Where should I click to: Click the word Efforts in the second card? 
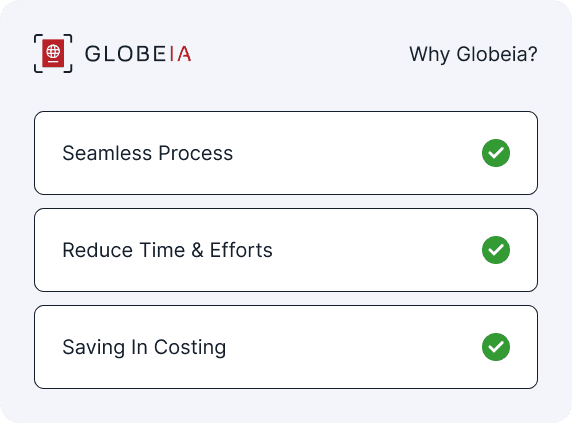[x=241, y=250]
